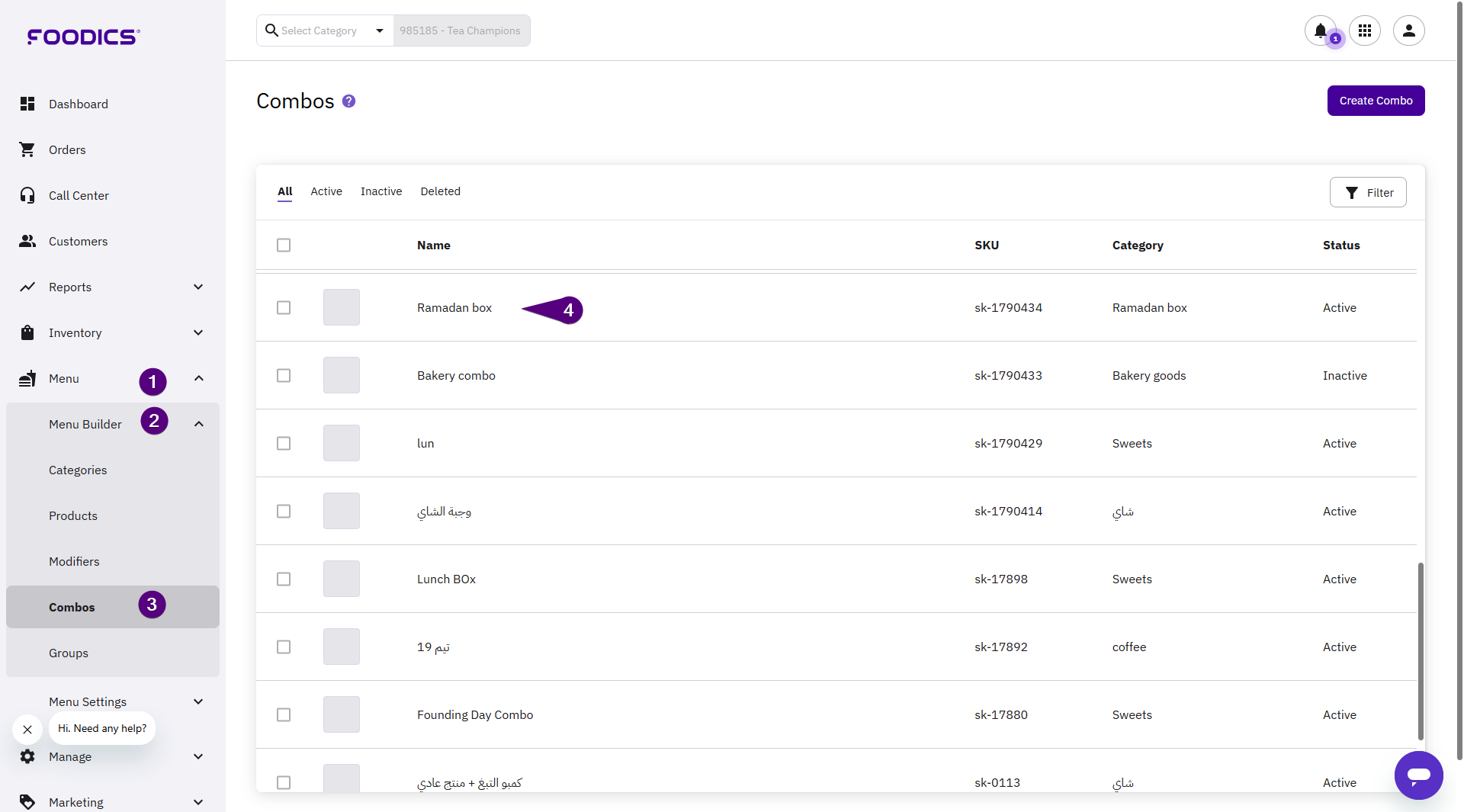Check the Ramadan box row checkbox

point(284,307)
